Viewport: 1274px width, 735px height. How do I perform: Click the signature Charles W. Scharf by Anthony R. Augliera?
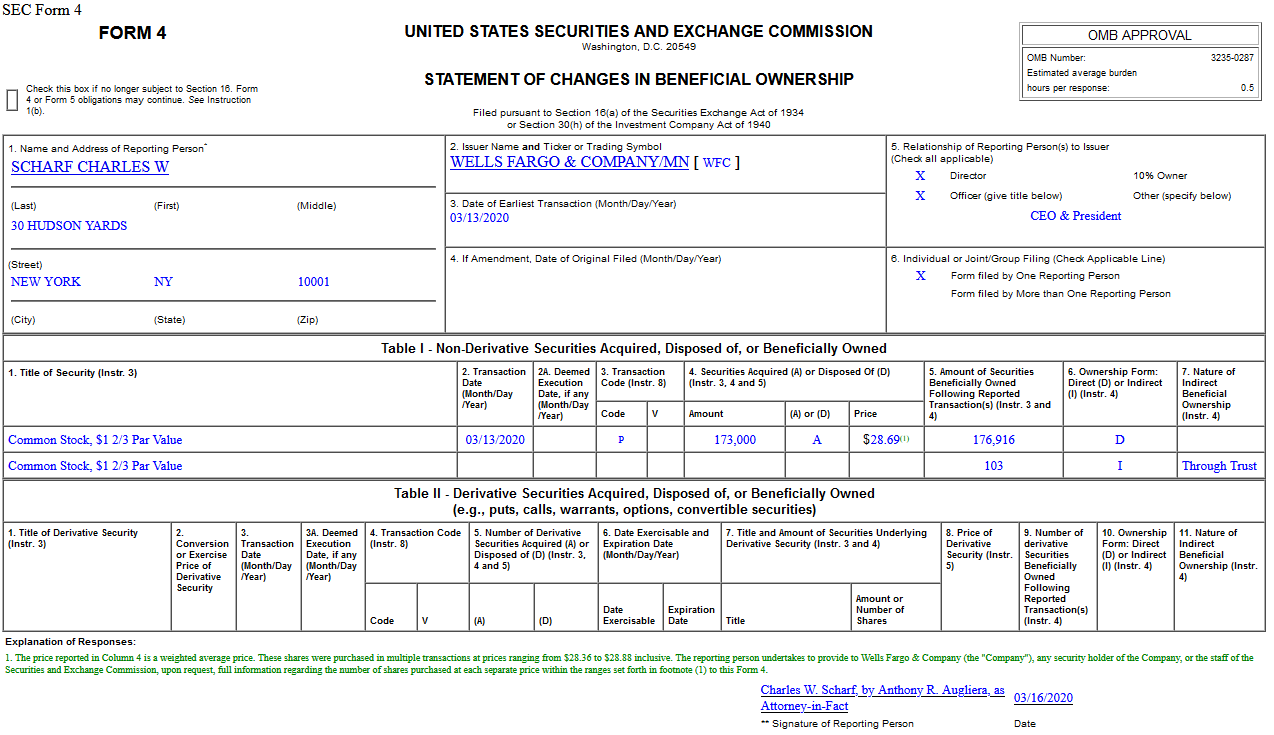[x=883, y=698]
